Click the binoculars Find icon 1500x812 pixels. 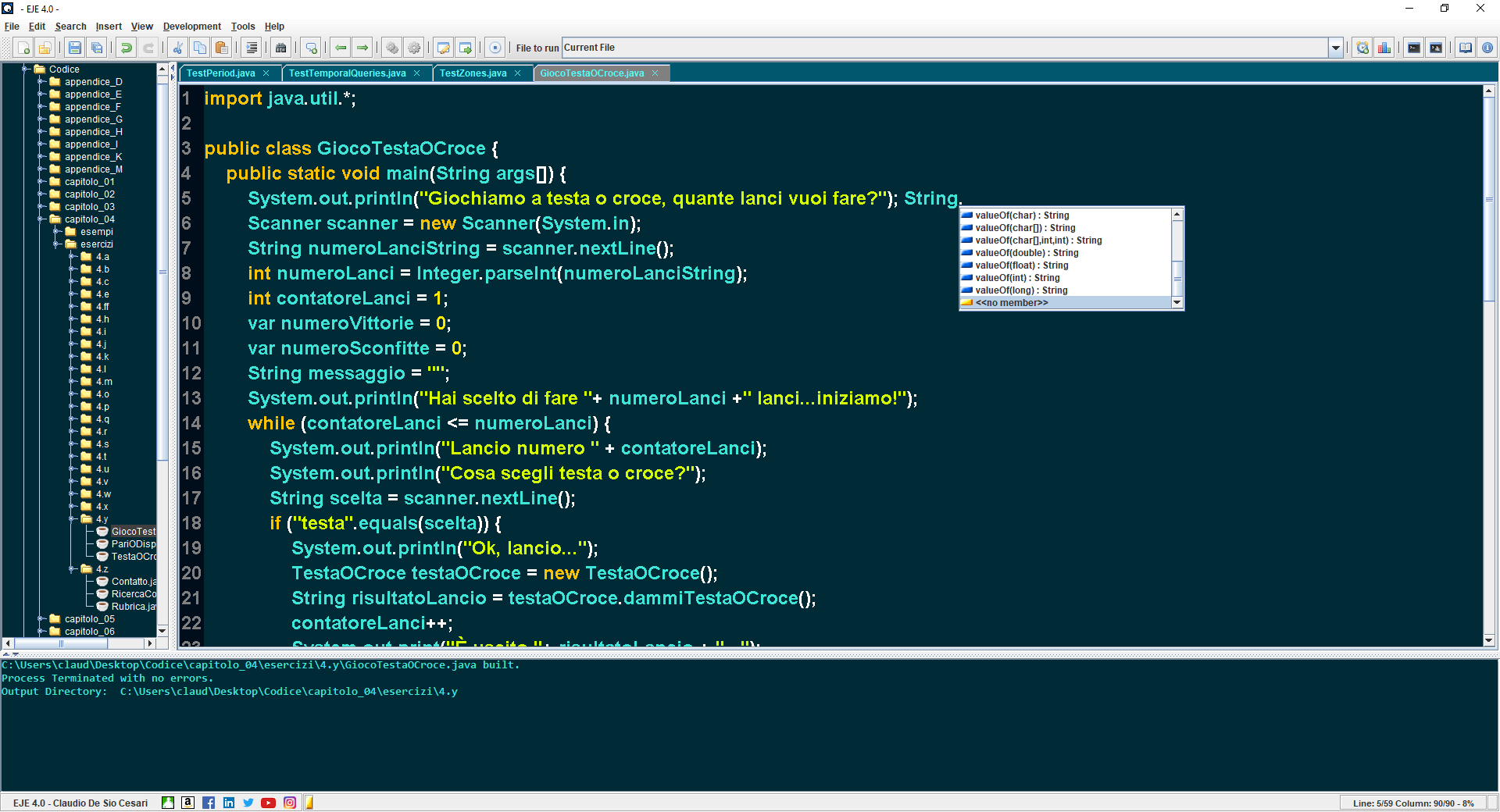281,48
